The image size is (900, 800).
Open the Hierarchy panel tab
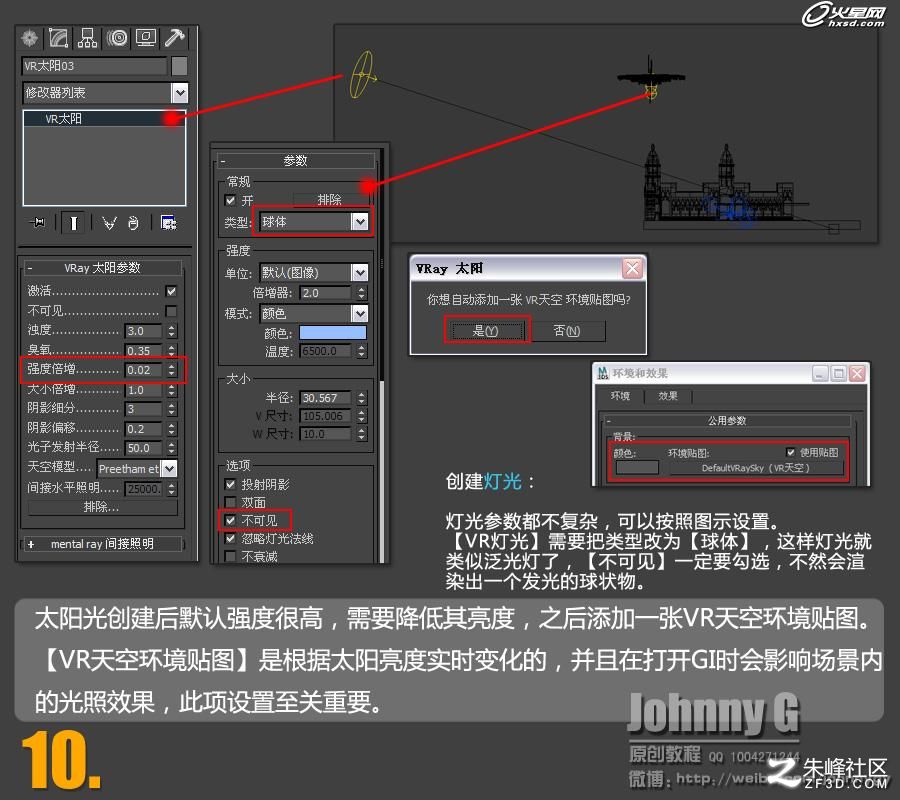point(87,38)
